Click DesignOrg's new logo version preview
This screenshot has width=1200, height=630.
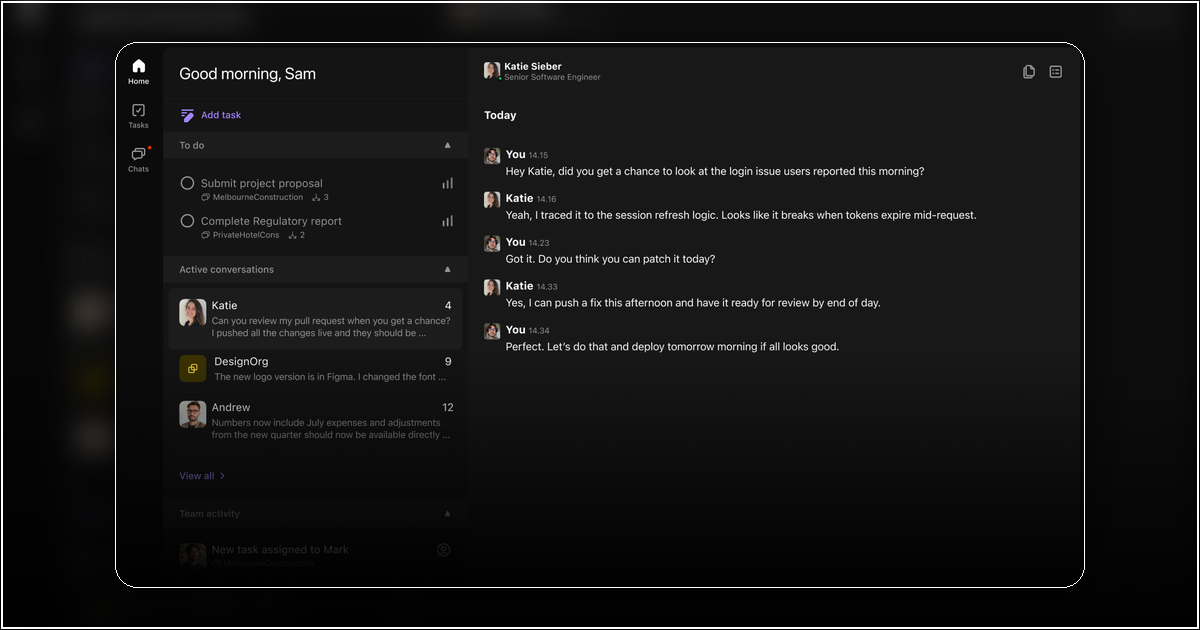(331, 377)
